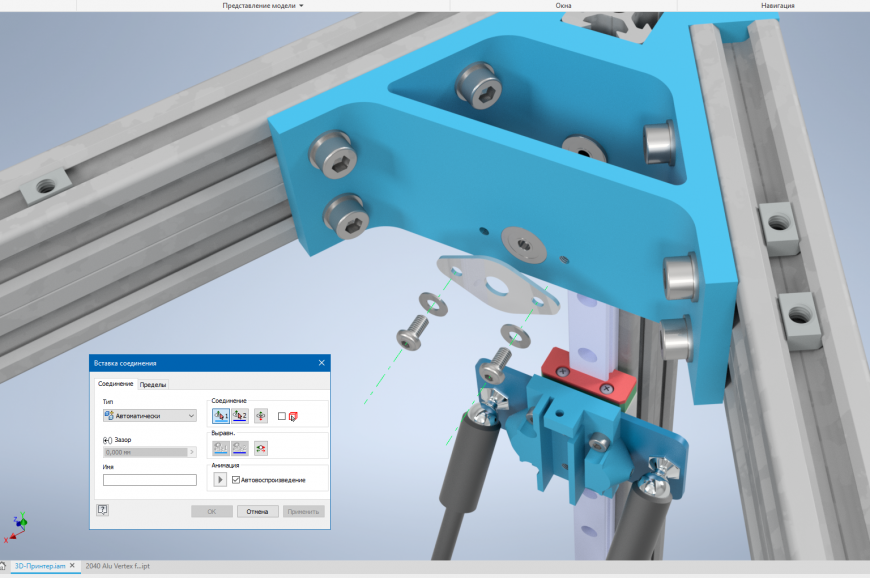Click the OK button
The width and height of the screenshot is (870, 578).
click(212, 511)
